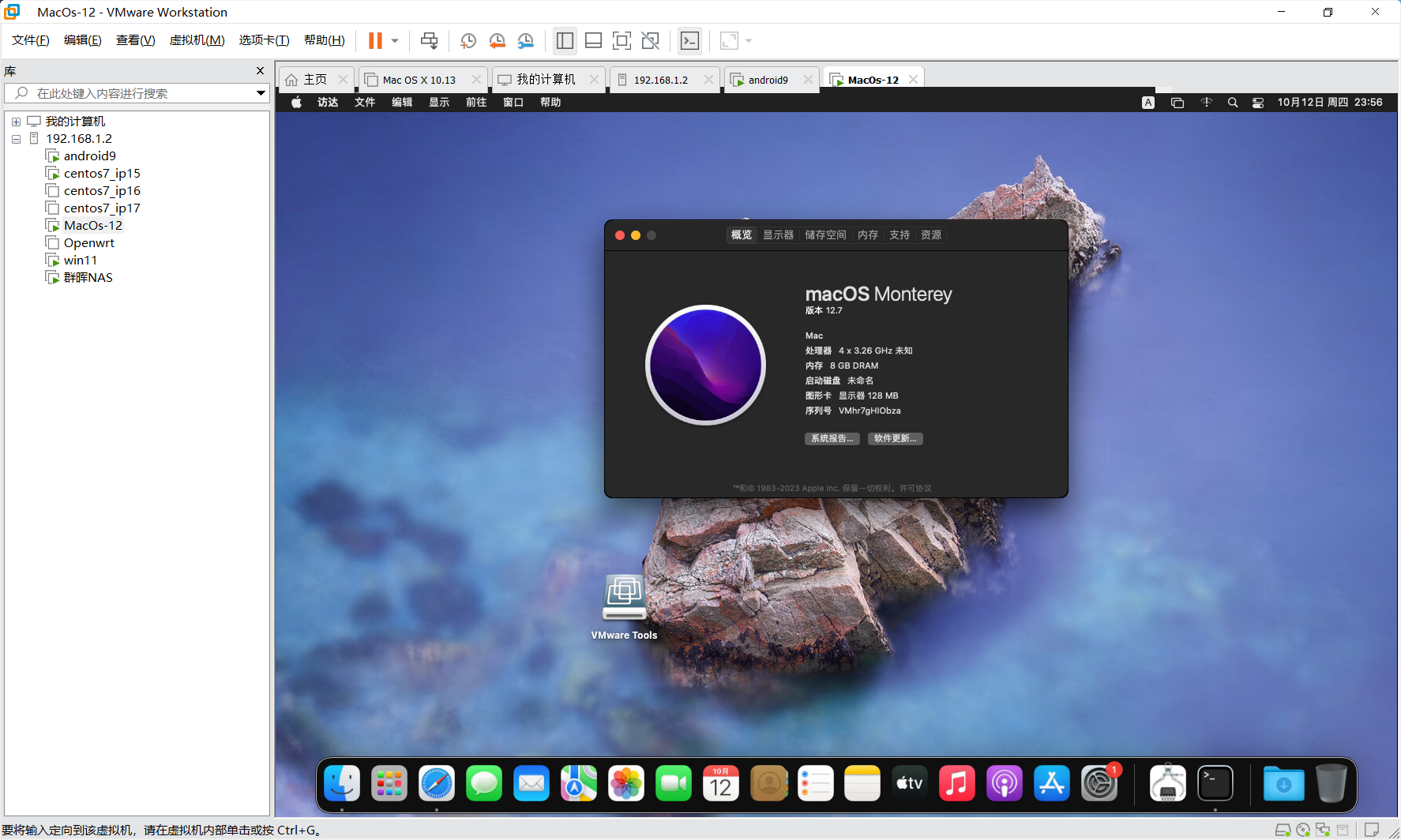
Task: Click the input source A icon
Action: 1148,103
